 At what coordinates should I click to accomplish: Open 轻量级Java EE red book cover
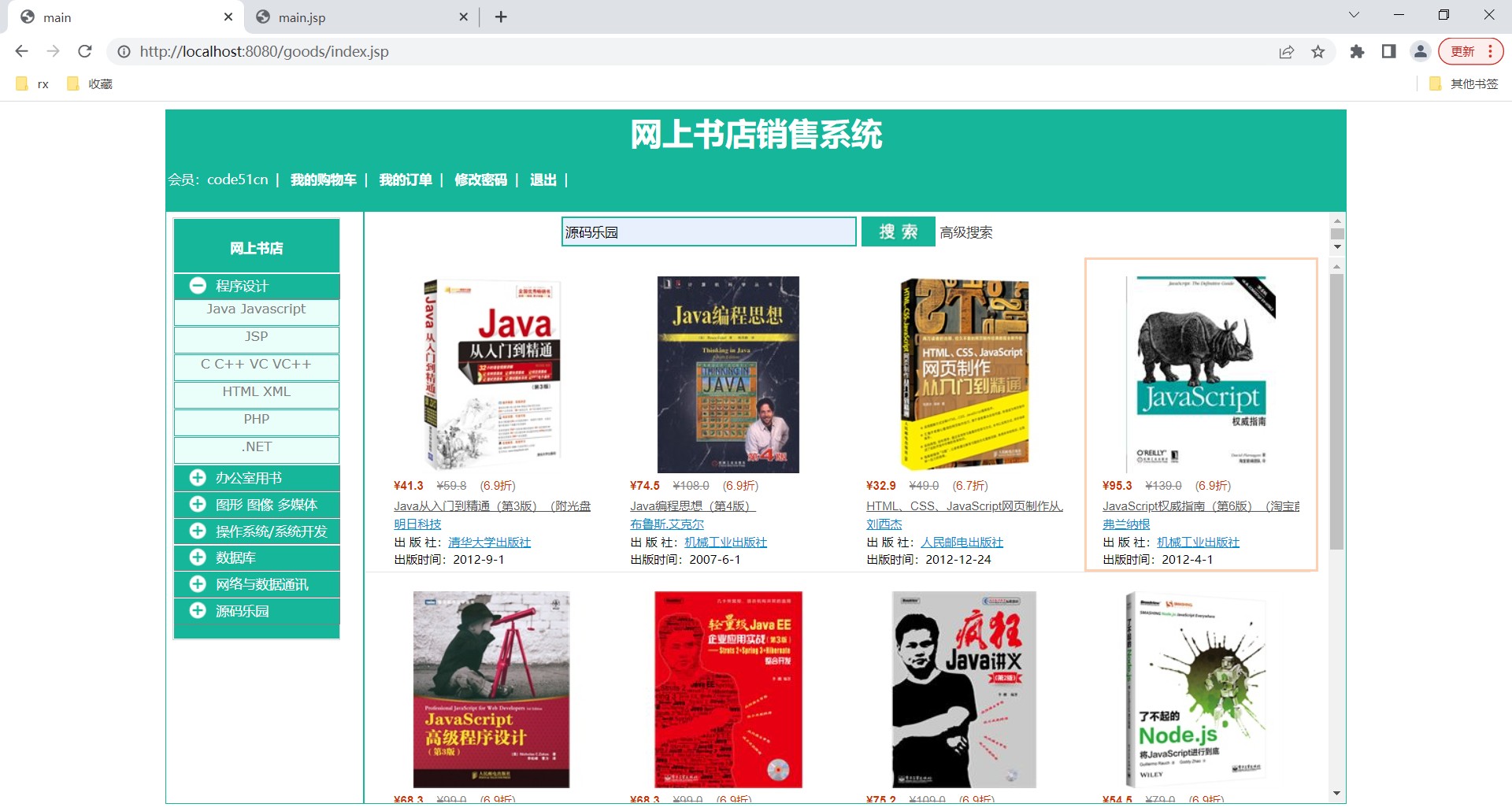point(728,690)
